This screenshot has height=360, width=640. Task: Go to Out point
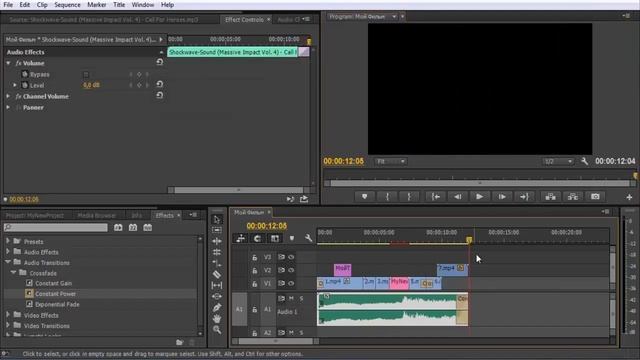[x=524, y=197]
